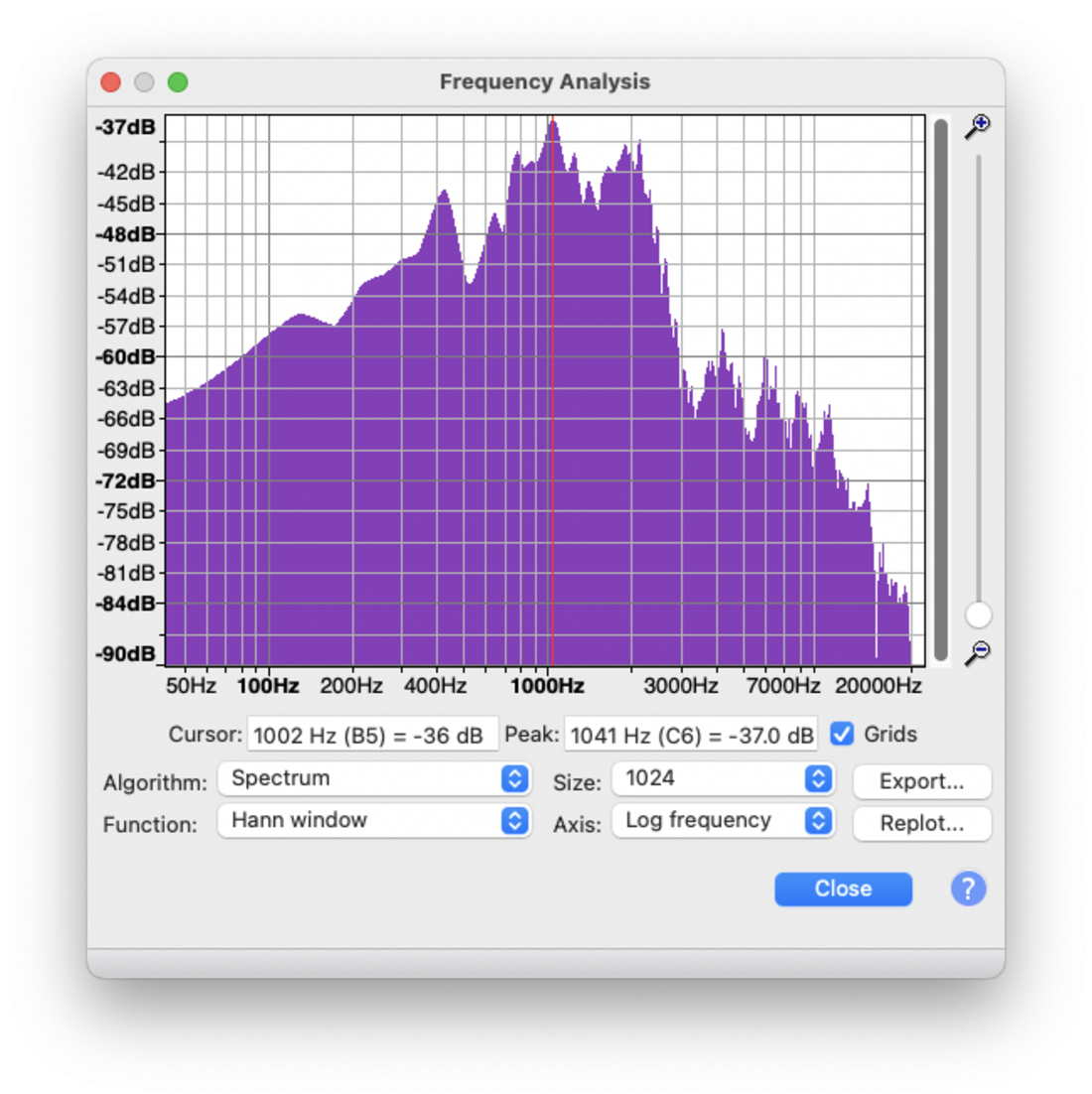
Task: Change the Axis dropdown from Log frequency
Action: tap(722, 821)
